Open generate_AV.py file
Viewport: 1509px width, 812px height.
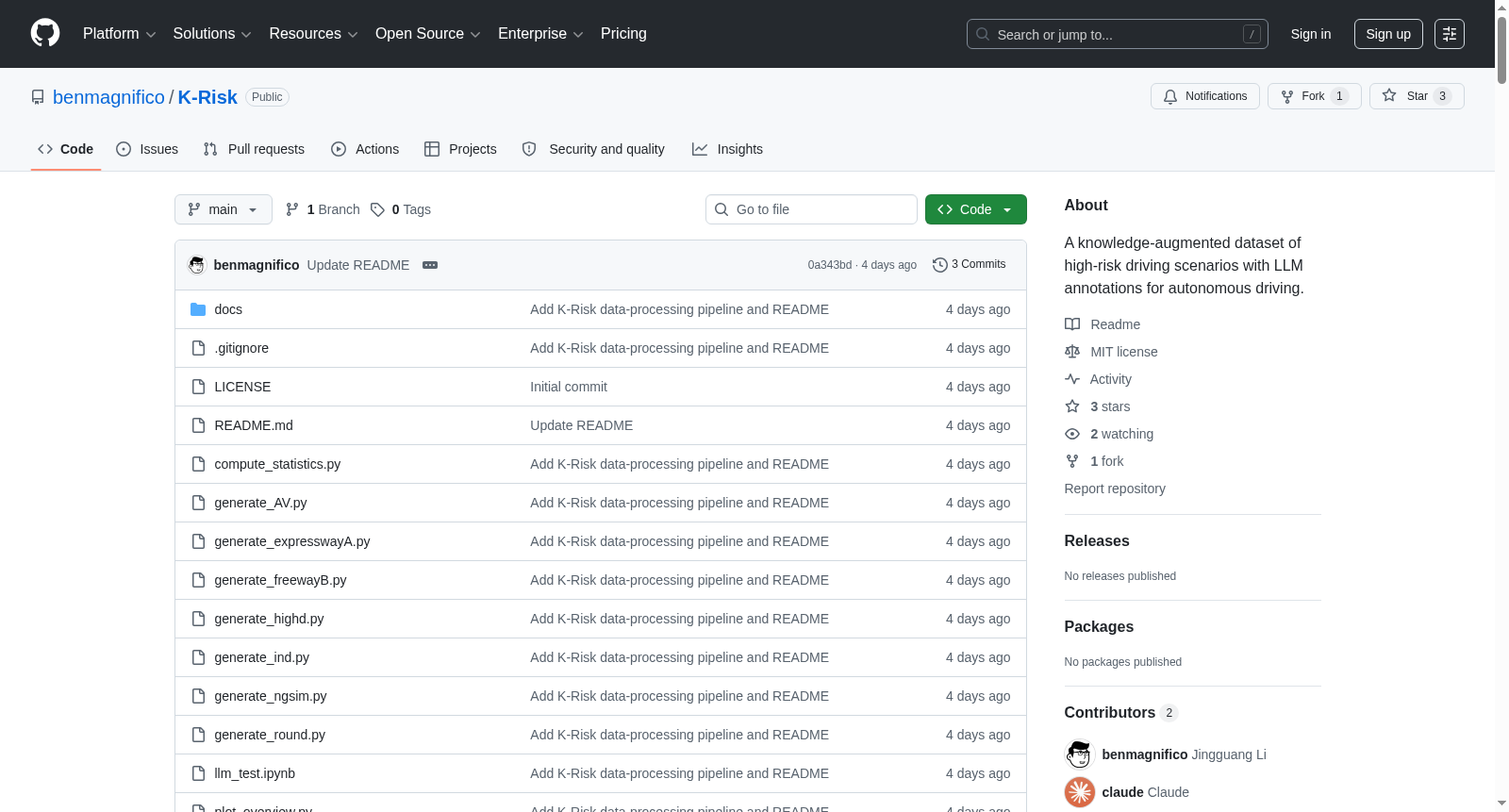(x=260, y=503)
